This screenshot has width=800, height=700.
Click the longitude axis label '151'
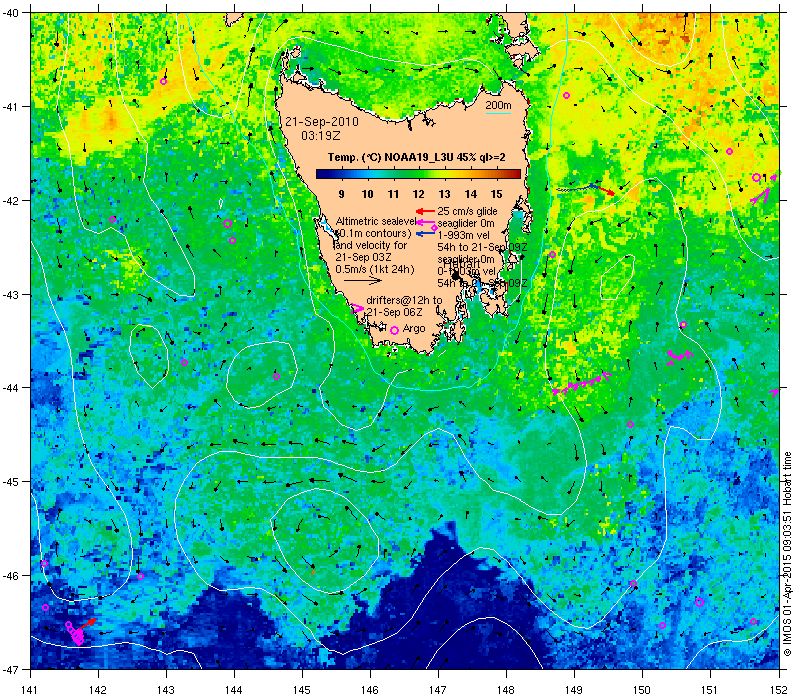pyautogui.click(x=710, y=690)
